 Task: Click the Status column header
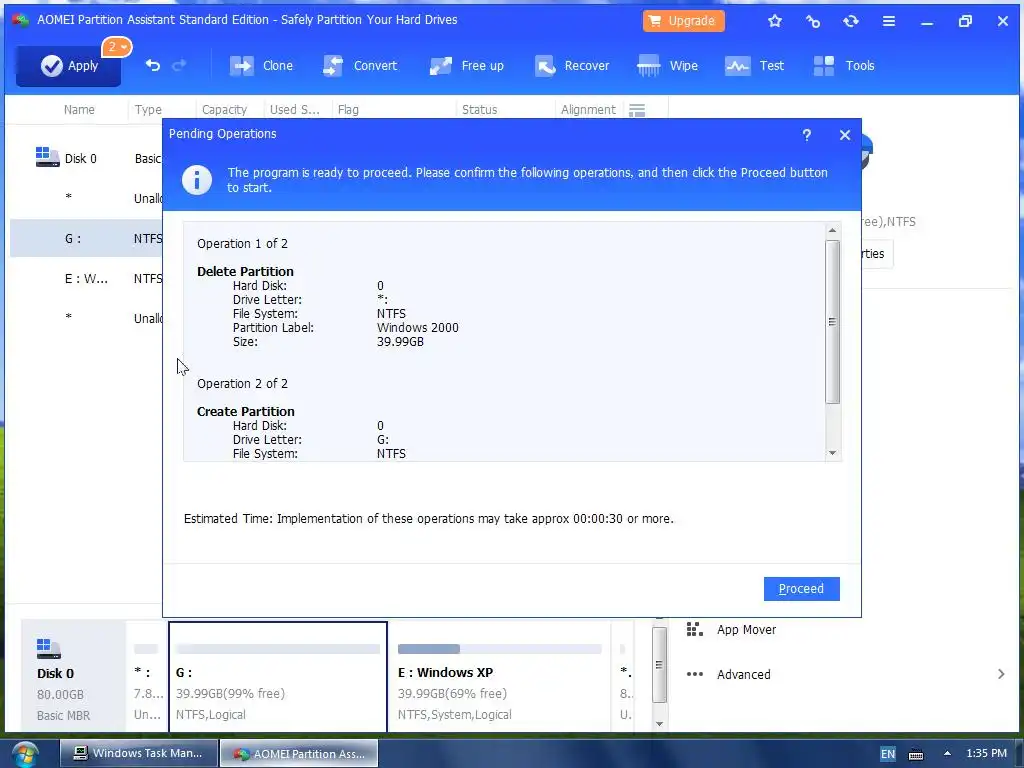coord(479,110)
